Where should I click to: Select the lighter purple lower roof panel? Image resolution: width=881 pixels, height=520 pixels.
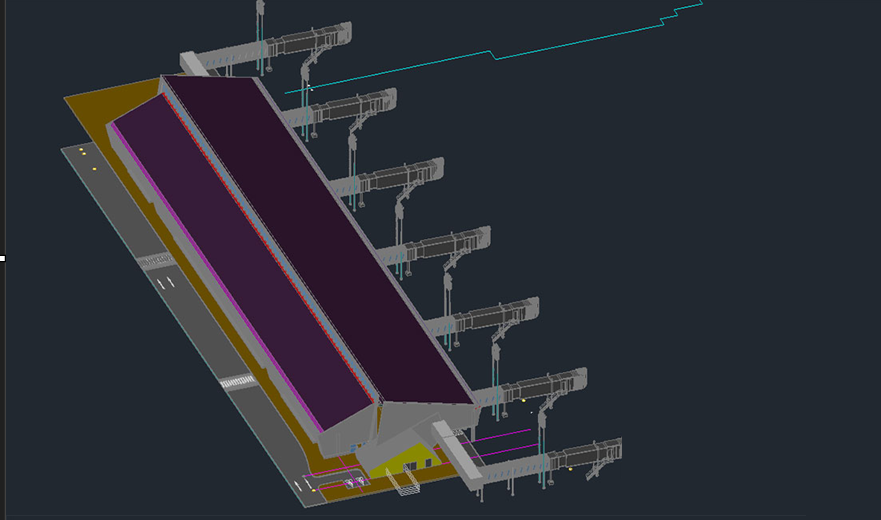click(242, 264)
